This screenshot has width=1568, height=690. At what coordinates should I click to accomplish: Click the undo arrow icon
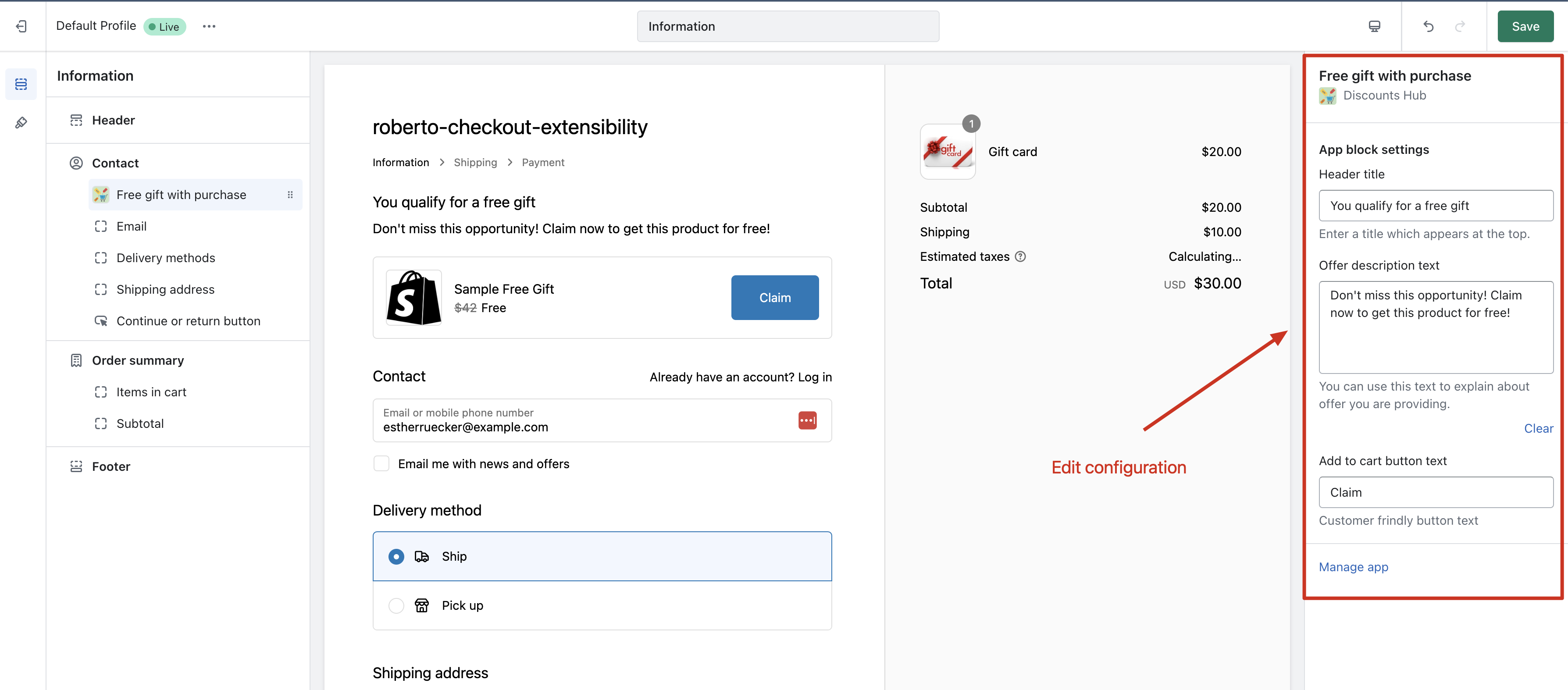1428,26
